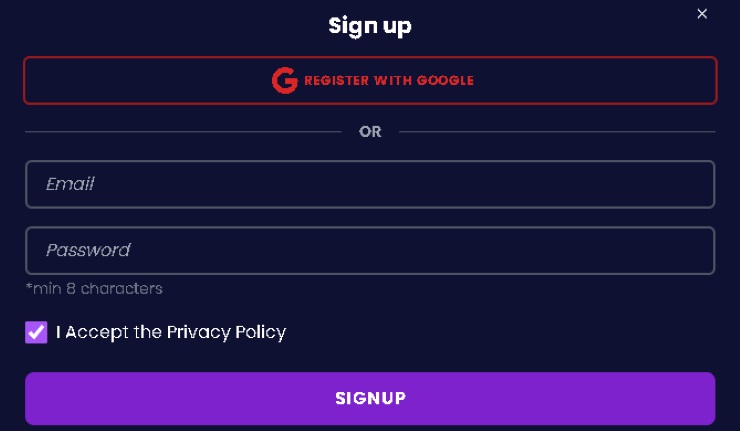Click the red Google G logo
The width and height of the screenshot is (740, 431).
pyautogui.click(x=285, y=80)
